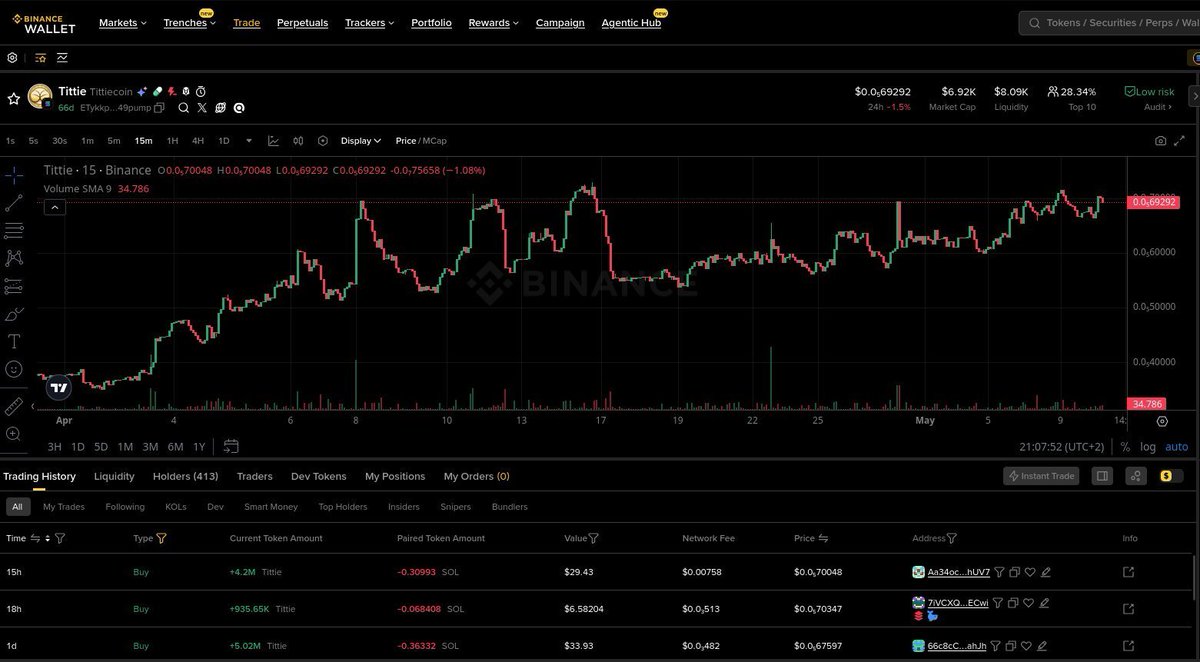This screenshot has width=1200, height=662.
Task: Select the brush drawing tool
Action: (x=14, y=314)
